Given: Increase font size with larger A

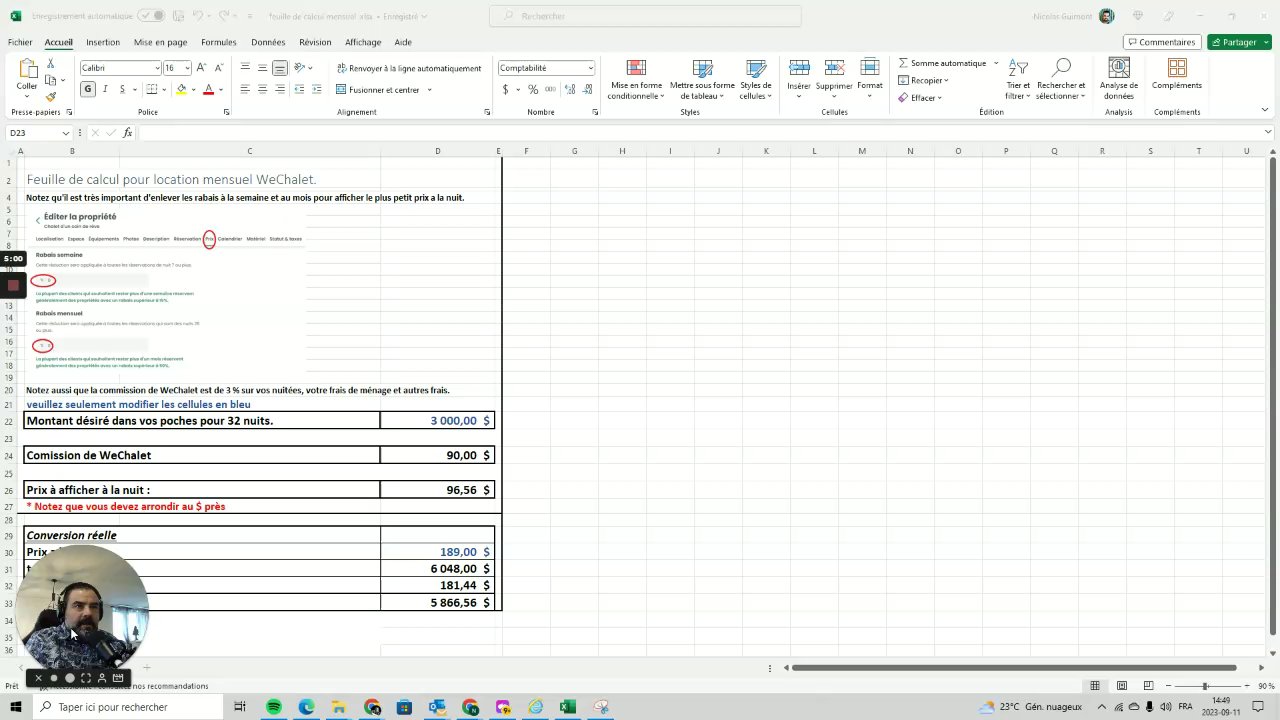Looking at the screenshot, I should click(201, 68).
